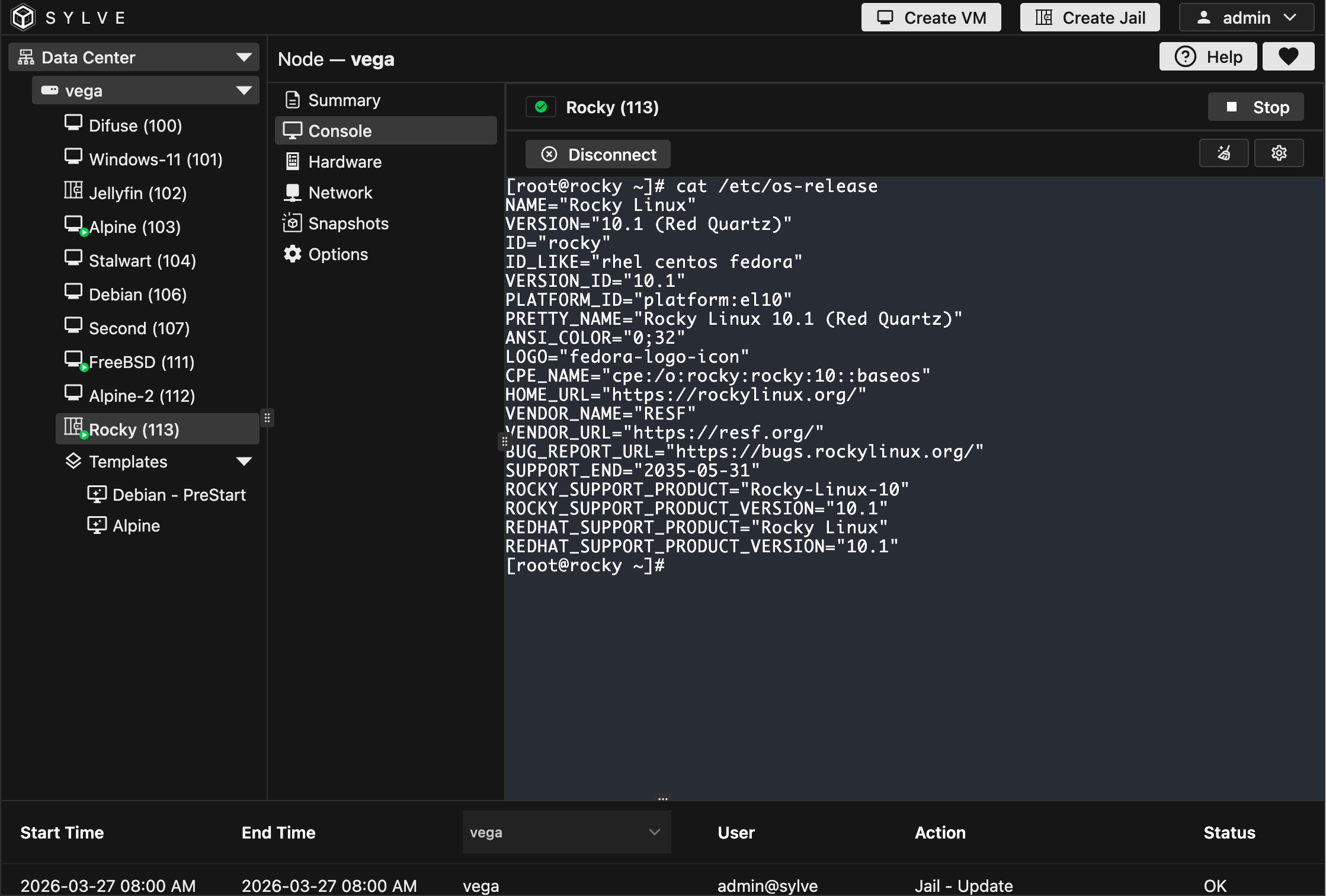This screenshot has width=1326, height=896.
Task: Collapse the vega node arrow
Action: [x=244, y=90]
